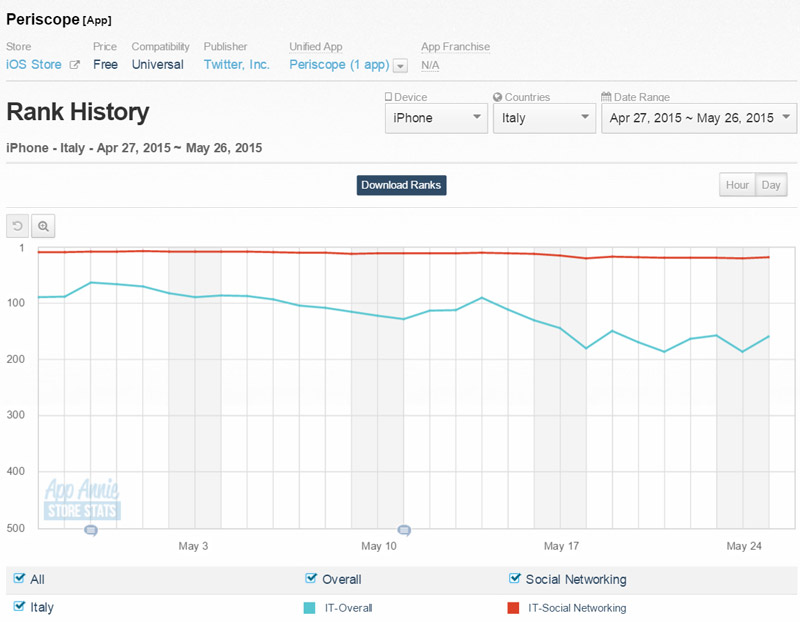Click the IT-Social Networking red color swatch
Screen dimensions: 800x622
tap(513, 608)
